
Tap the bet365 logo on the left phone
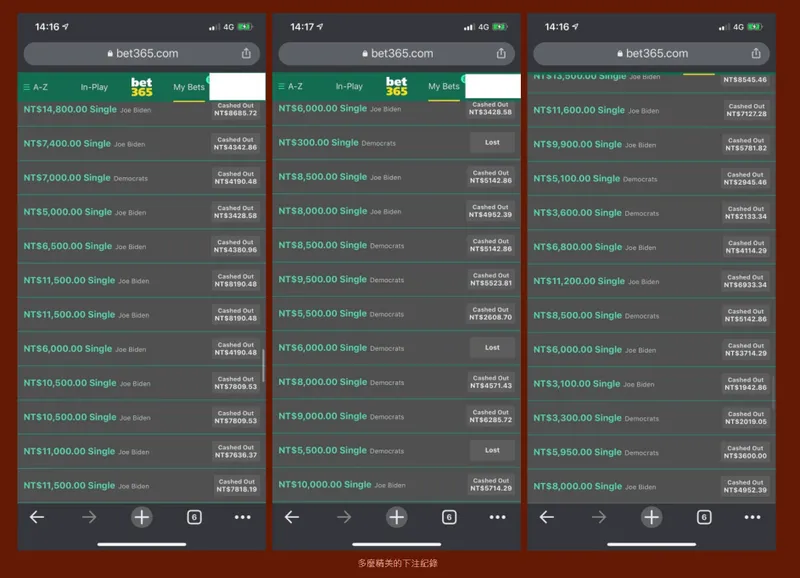tap(141, 87)
